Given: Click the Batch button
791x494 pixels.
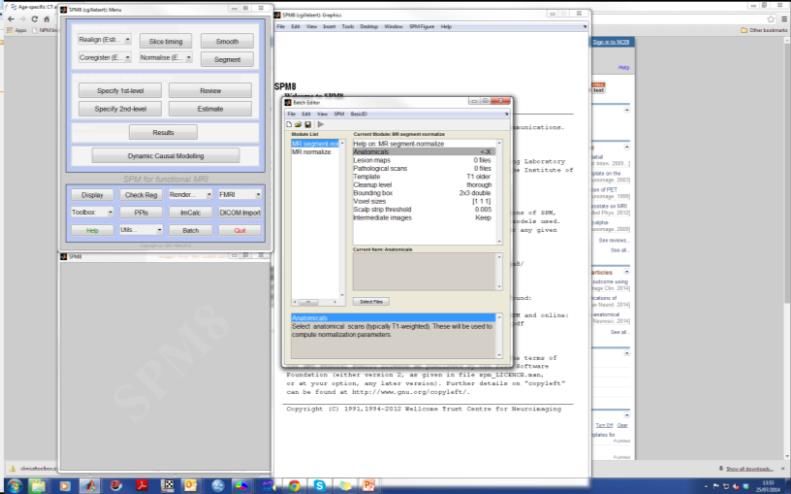Looking at the screenshot, I should pyautogui.click(x=190, y=230).
